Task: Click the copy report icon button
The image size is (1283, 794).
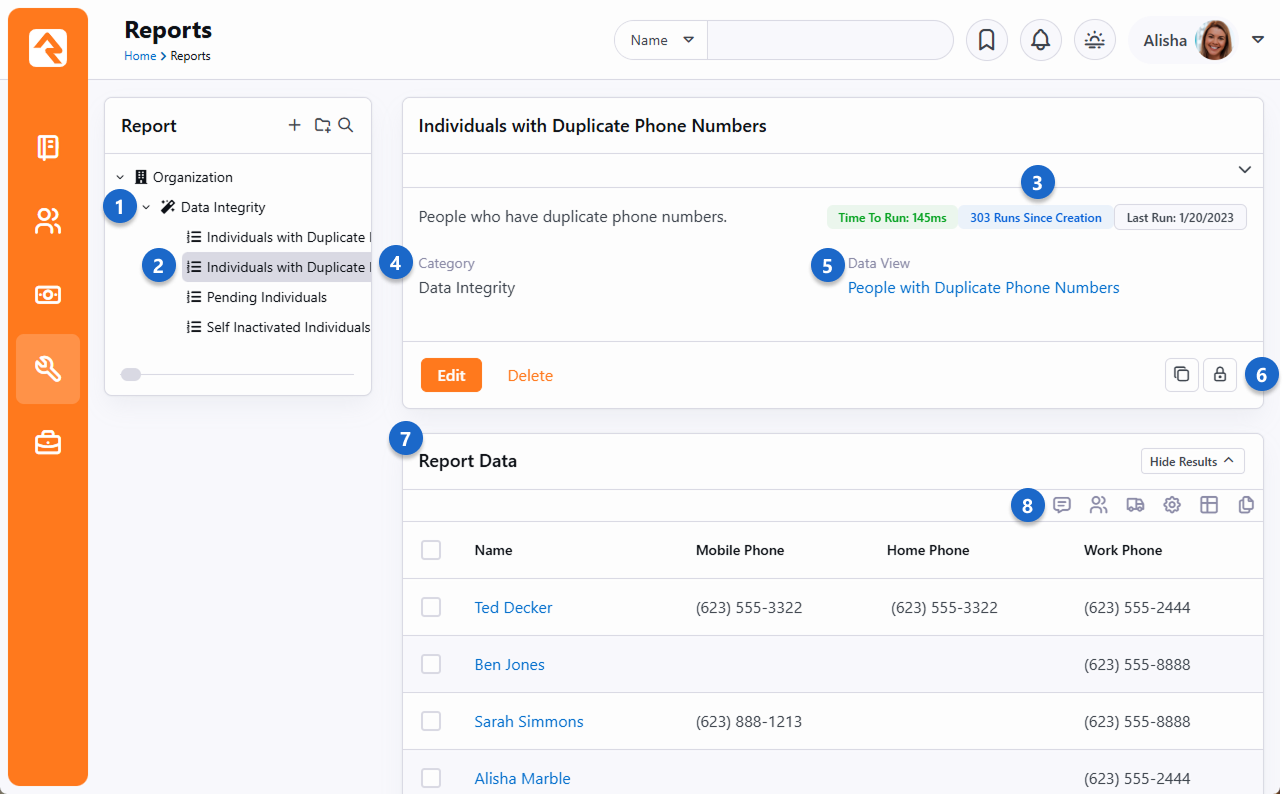Action: pyautogui.click(x=1181, y=374)
